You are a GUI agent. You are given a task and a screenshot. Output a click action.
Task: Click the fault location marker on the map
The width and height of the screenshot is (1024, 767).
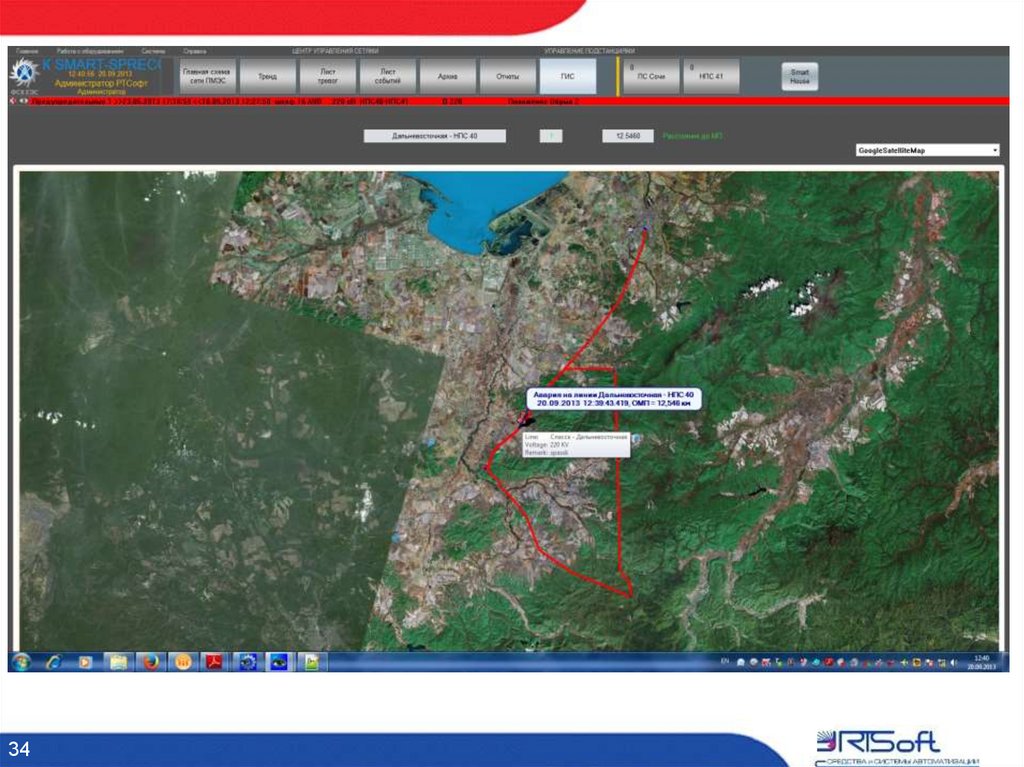526,421
